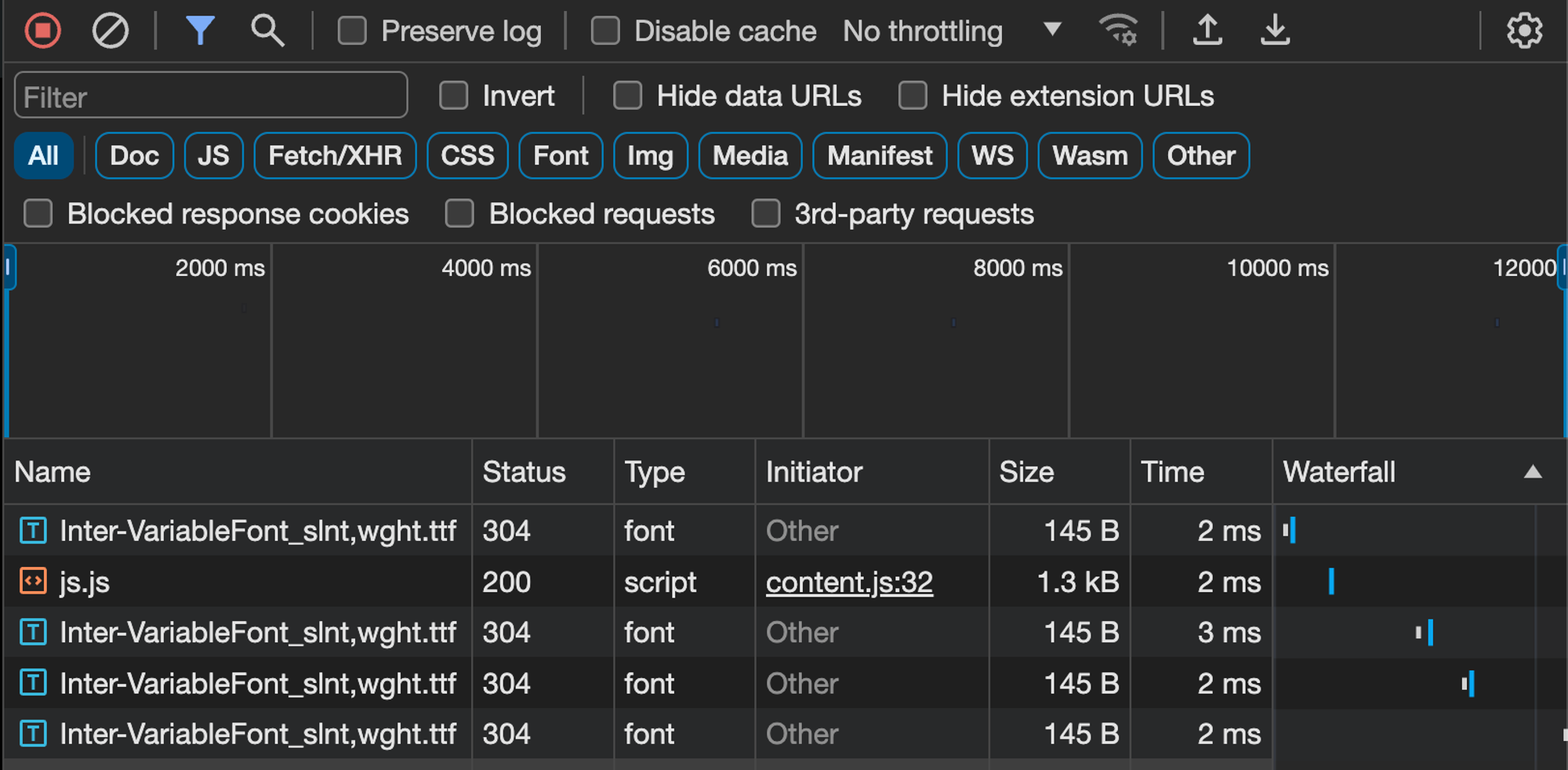The height and width of the screenshot is (770, 1568).
Task: Stop recording network log
Action: pos(42,31)
